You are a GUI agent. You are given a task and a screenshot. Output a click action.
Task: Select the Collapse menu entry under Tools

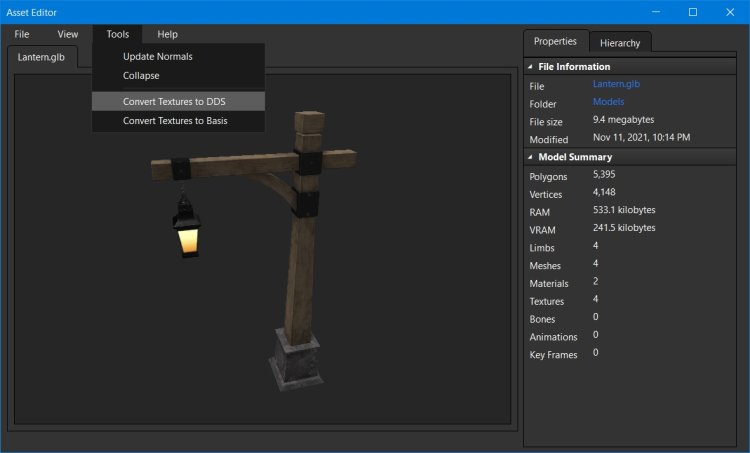(141, 76)
